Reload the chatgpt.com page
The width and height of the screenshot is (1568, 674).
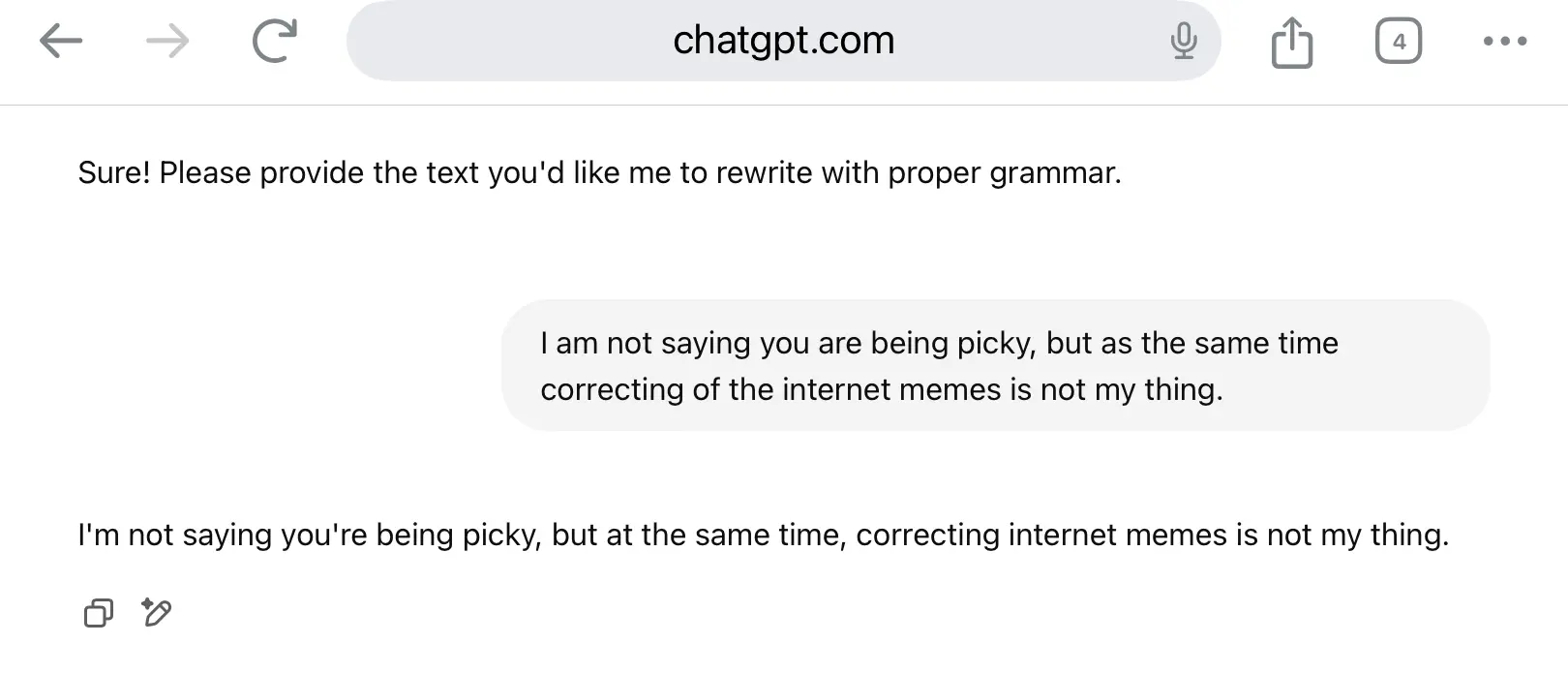274,42
